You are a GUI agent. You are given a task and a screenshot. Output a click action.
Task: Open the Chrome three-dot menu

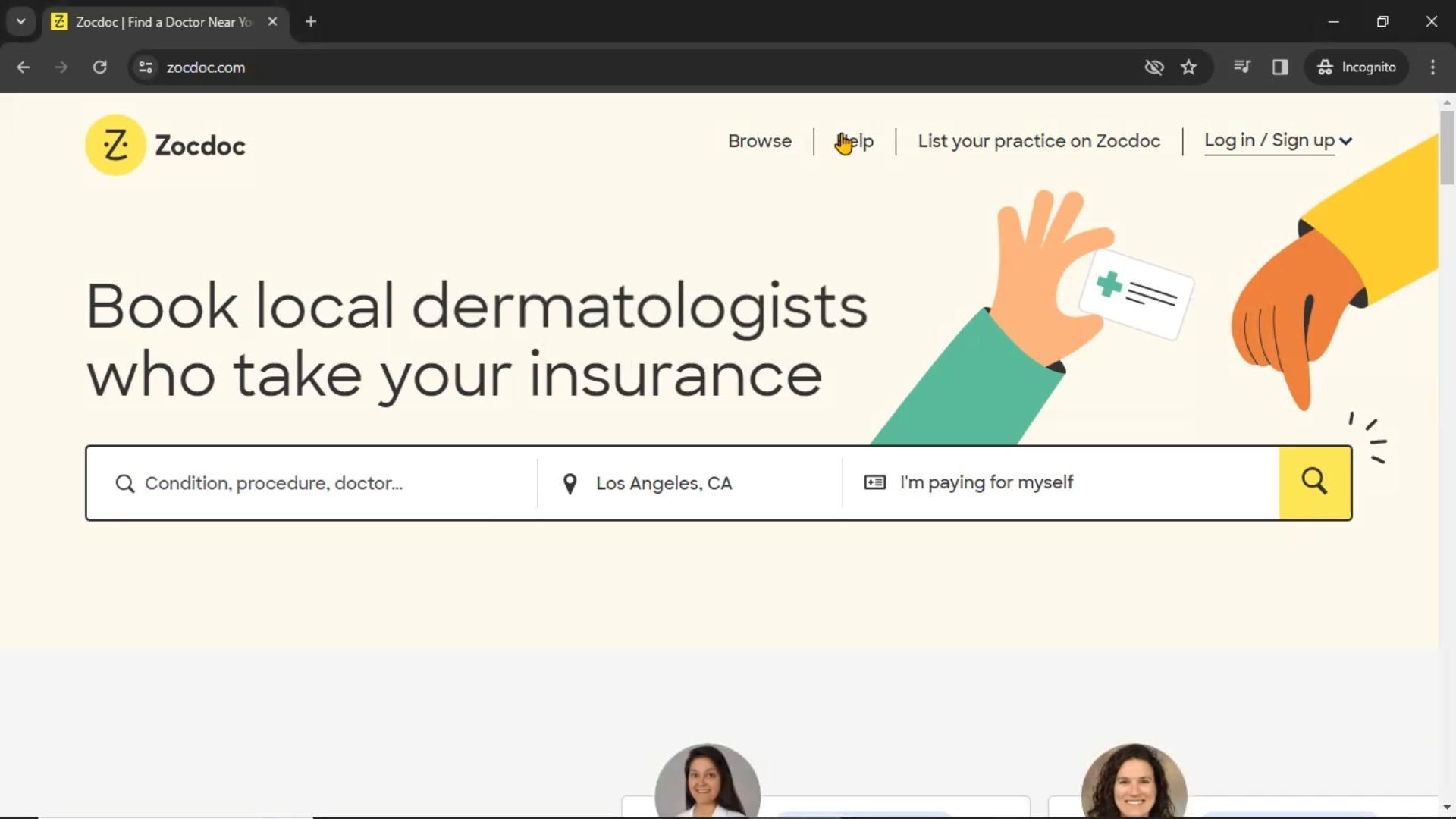click(x=1432, y=67)
